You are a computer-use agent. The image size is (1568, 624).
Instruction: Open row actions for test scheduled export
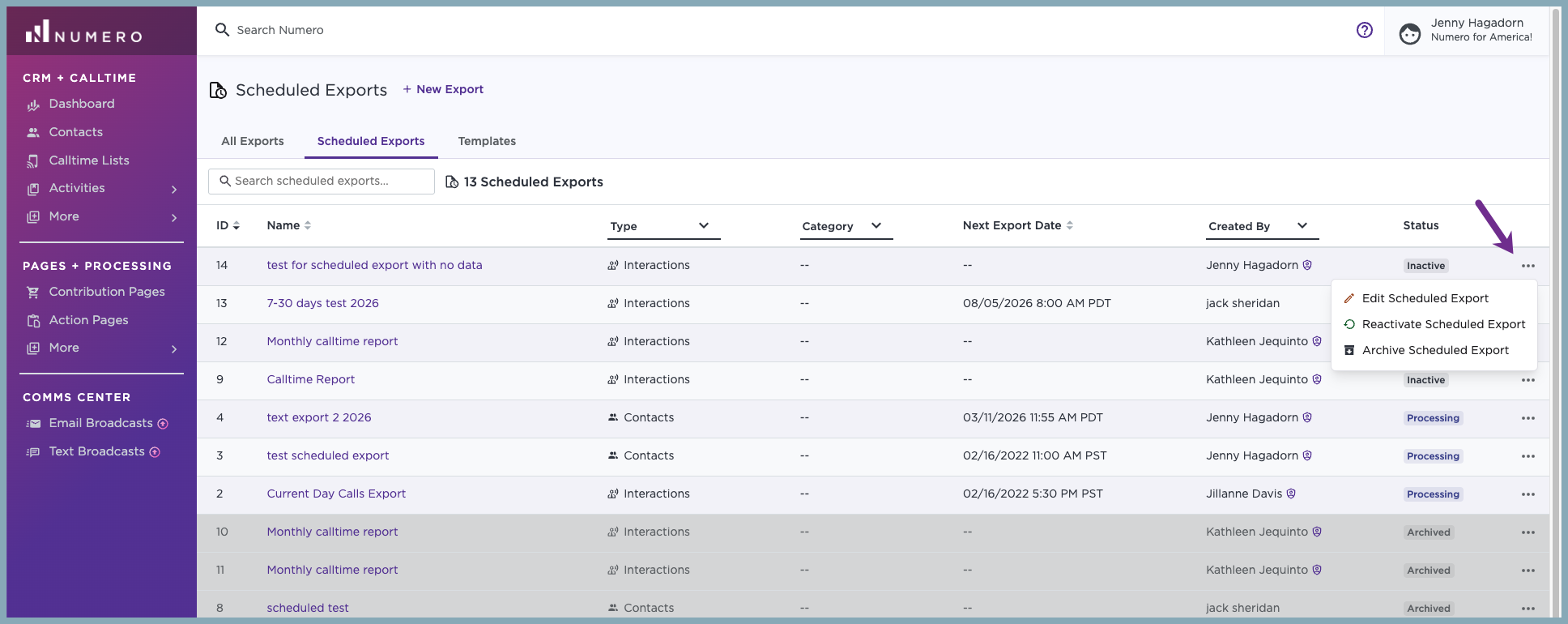[x=1528, y=456]
